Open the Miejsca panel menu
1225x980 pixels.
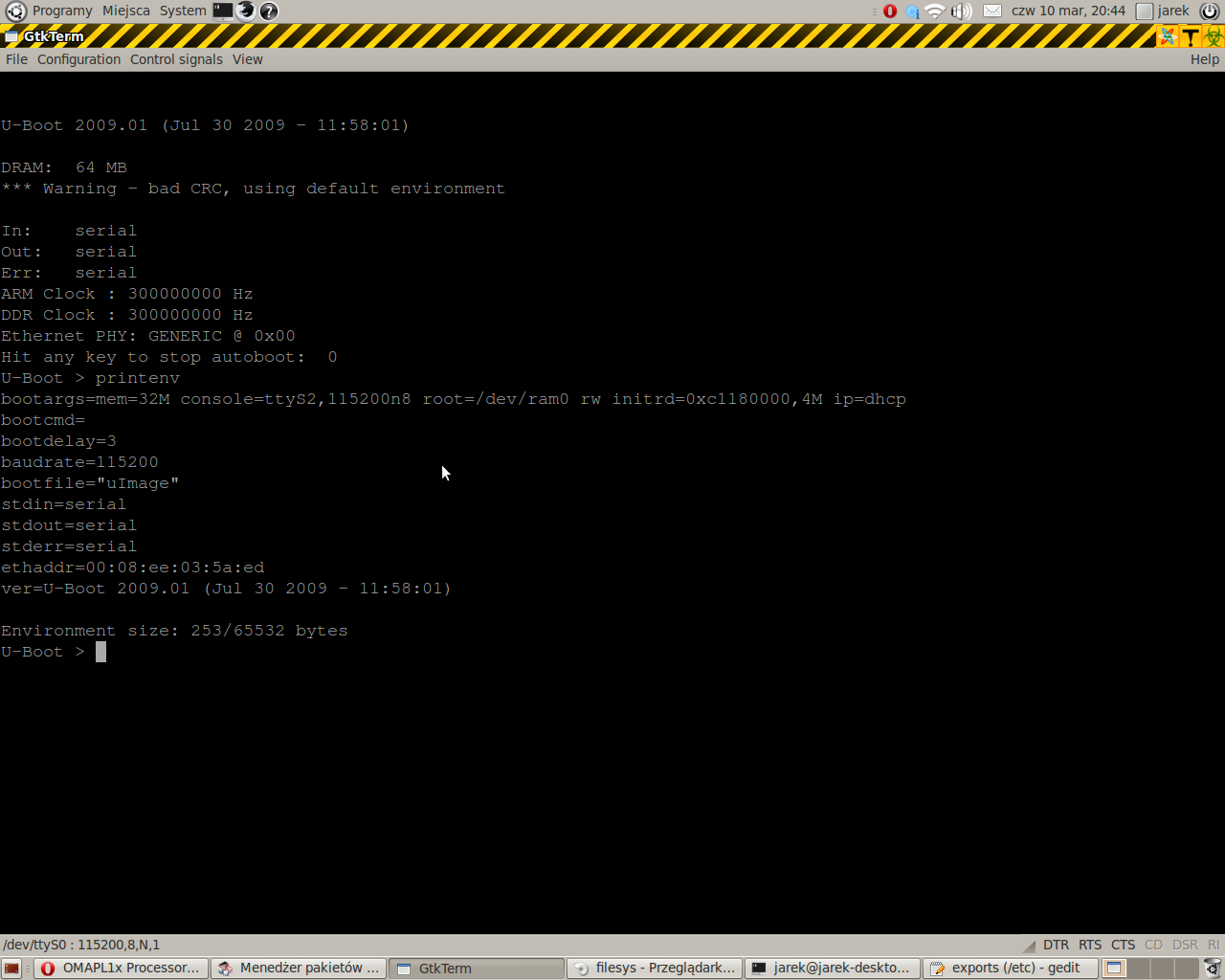coord(126,11)
